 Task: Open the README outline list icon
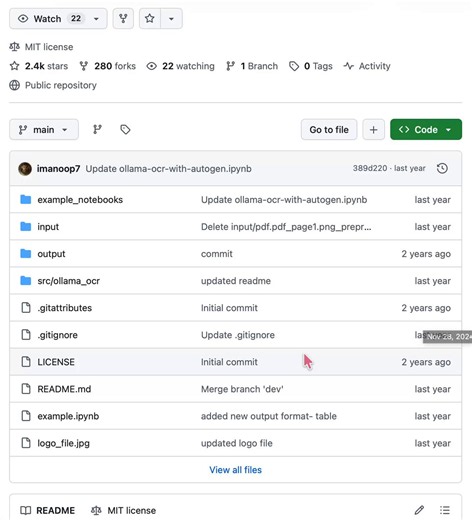tap(445, 510)
